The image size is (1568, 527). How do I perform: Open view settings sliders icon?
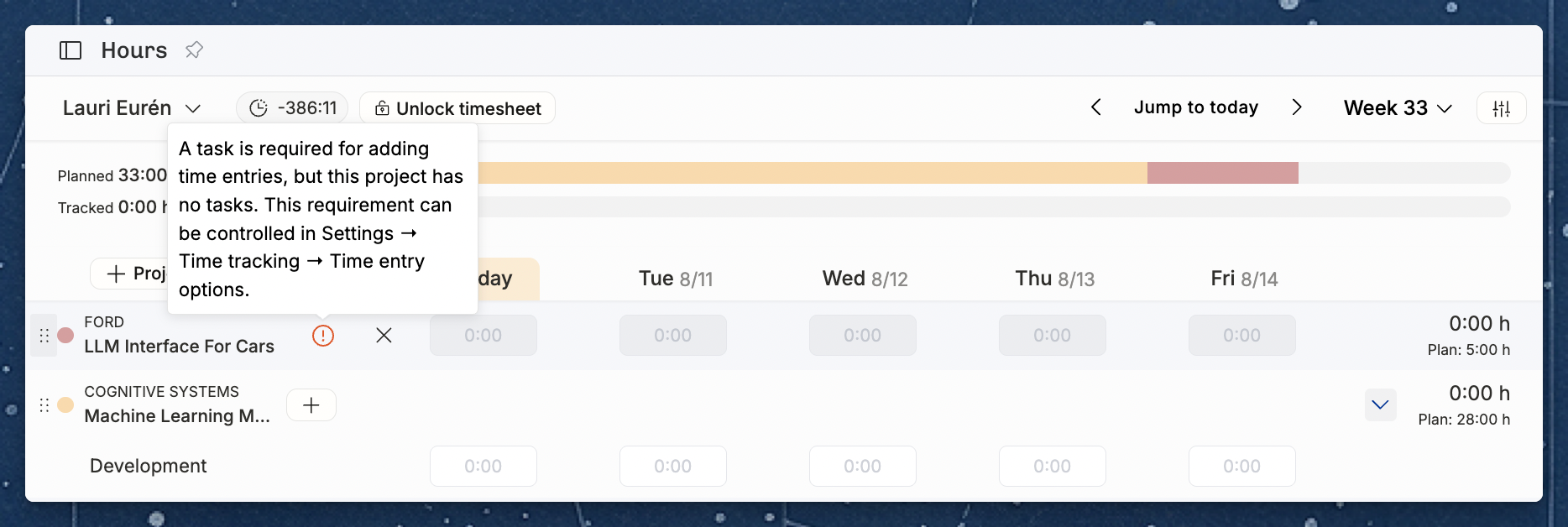click(1501, 107)
